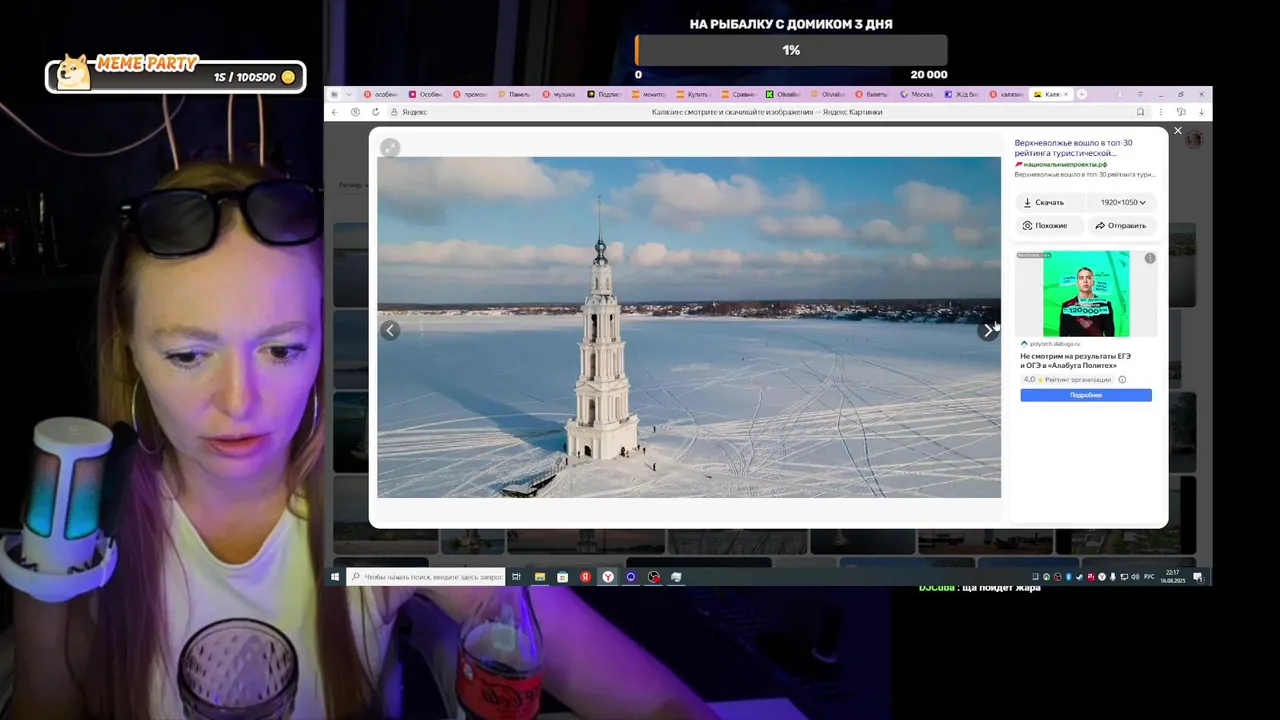Click the stream goal progress bar at 1%
The height and width of the screenshot is (720, 1280).
[791, 50]
